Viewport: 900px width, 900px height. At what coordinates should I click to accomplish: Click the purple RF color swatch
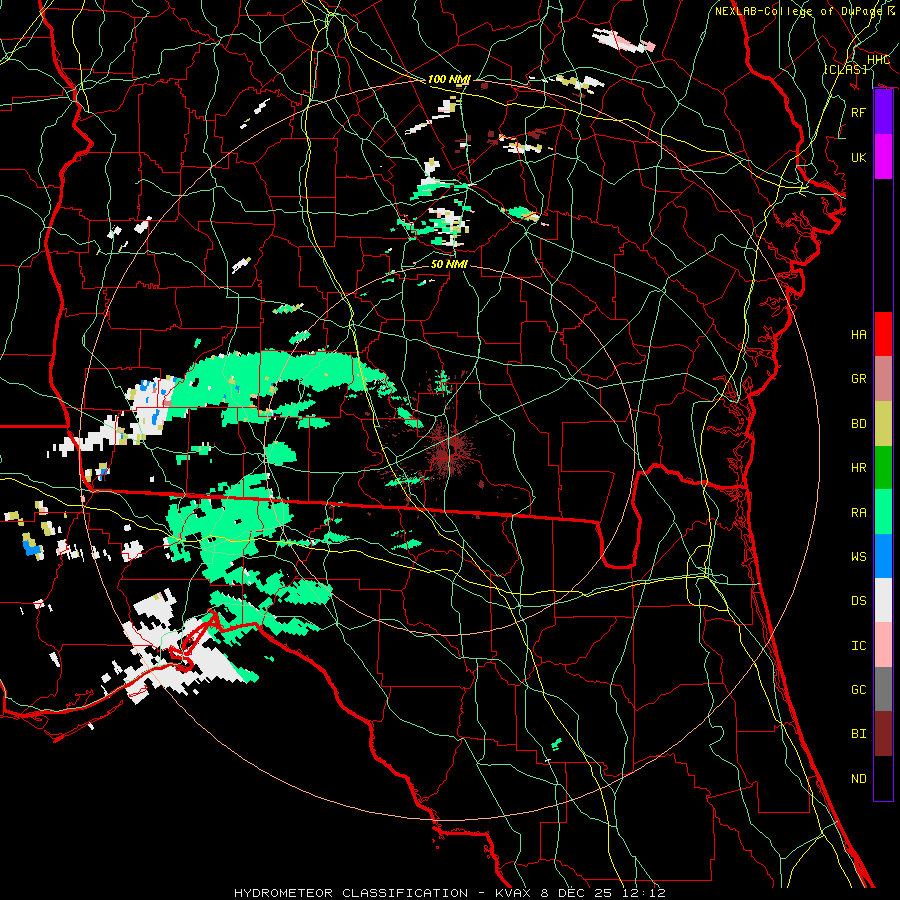(x=883, y=112)
